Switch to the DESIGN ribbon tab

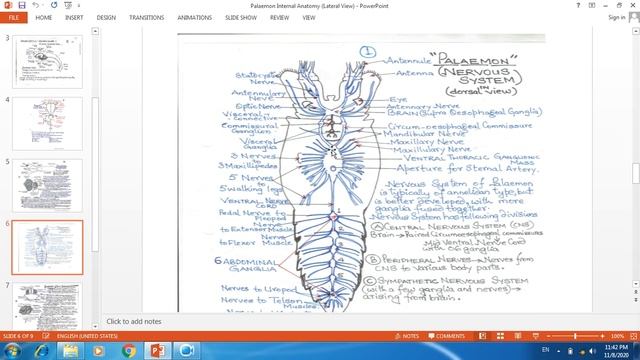point(106,18)
